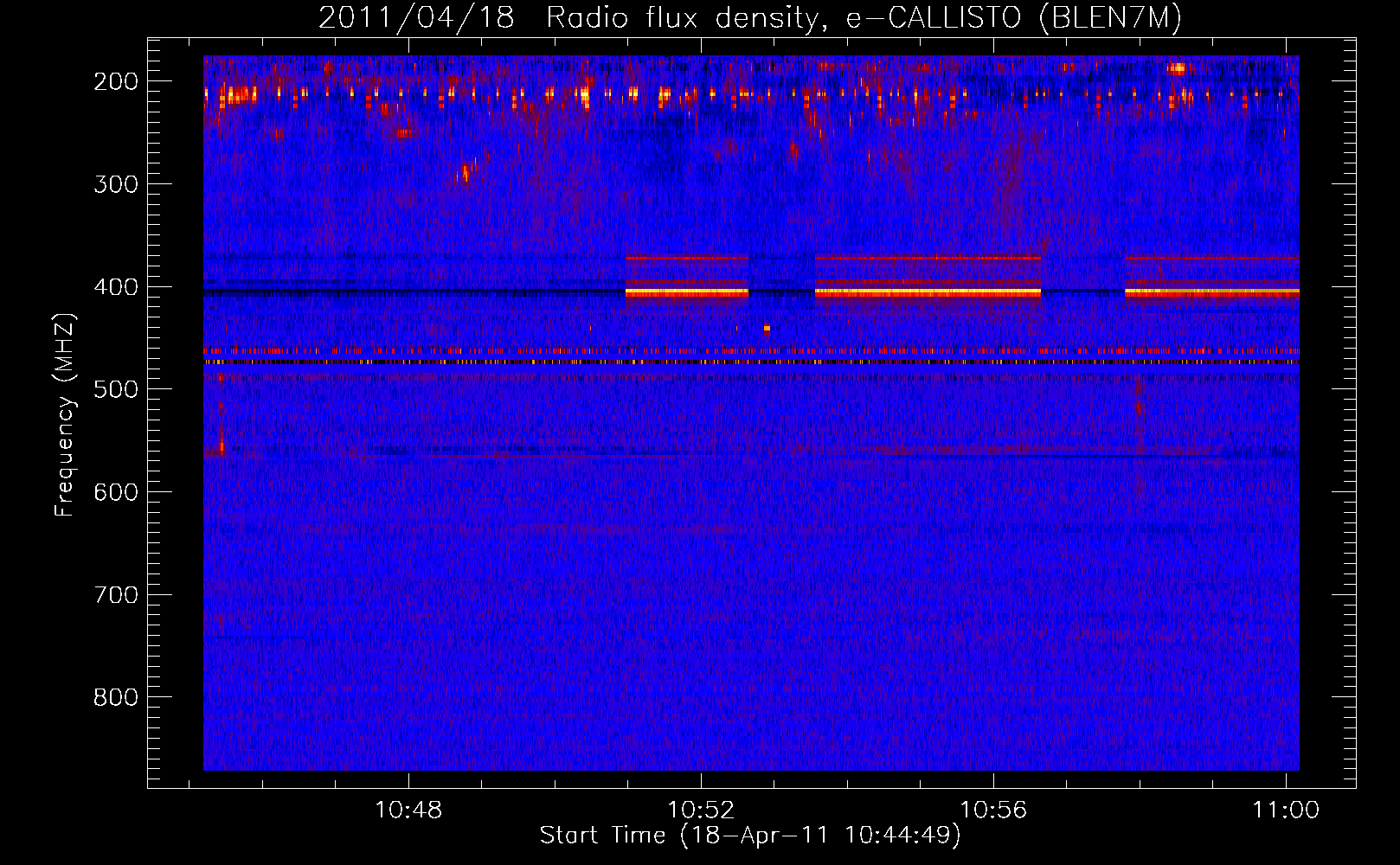
Task: Click the 'Frequency (MHZ)' axis label
Action: tap(65, 414)
